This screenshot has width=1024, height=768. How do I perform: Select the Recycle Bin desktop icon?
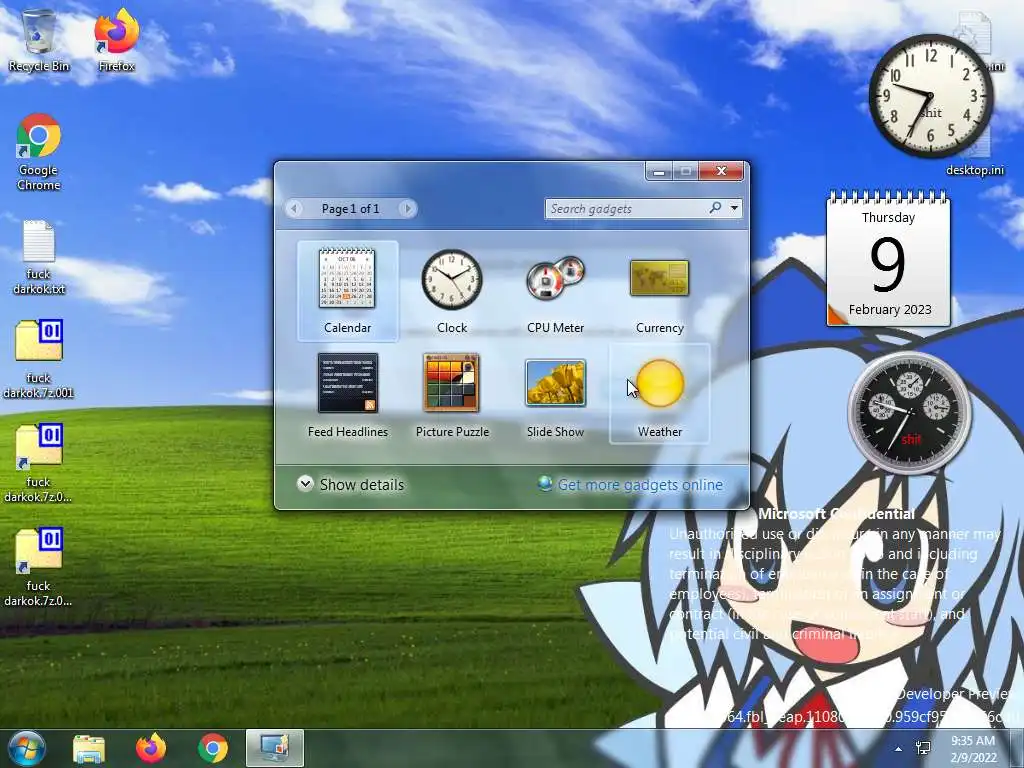pyautogui.click(x=39, y=40)
